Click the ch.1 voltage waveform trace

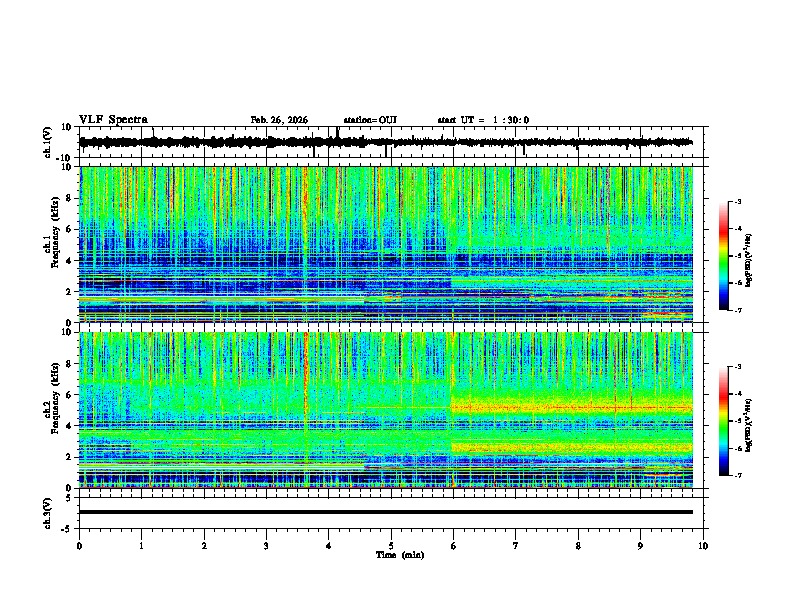[386, 142]
